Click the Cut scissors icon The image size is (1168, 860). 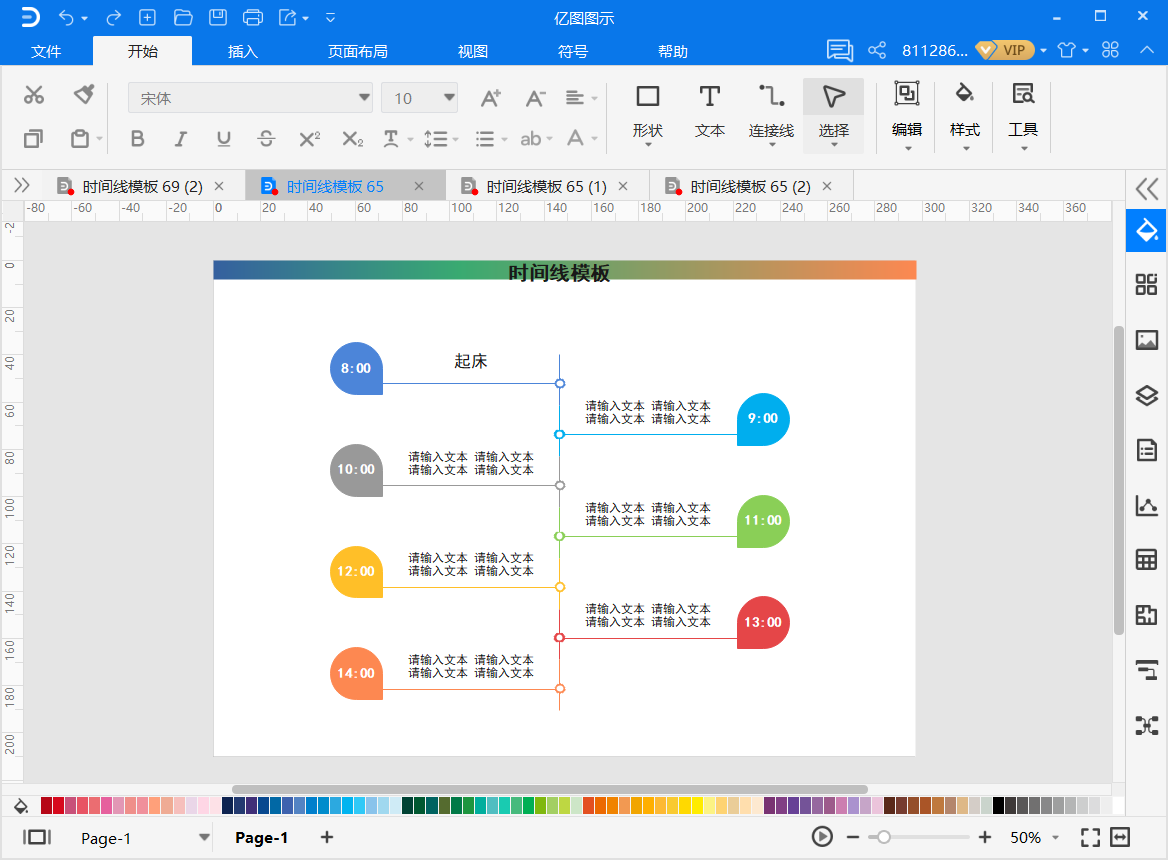[34, 95]
